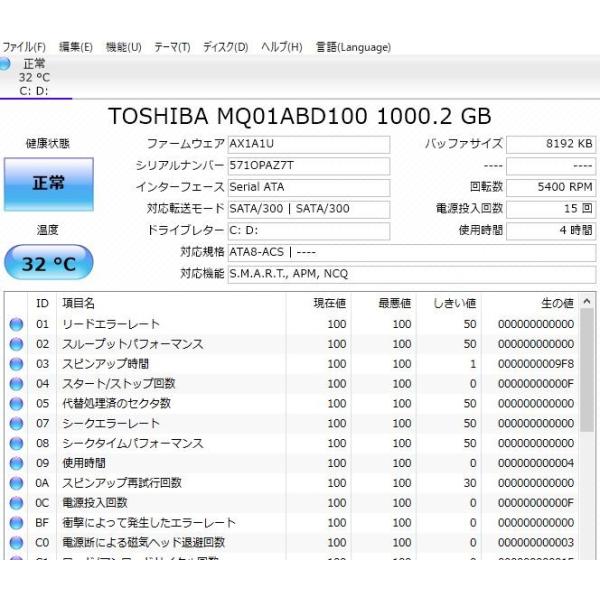
Task: Click the status icon for ID 03 スピンアップ時間
Action: click(16, 364)
